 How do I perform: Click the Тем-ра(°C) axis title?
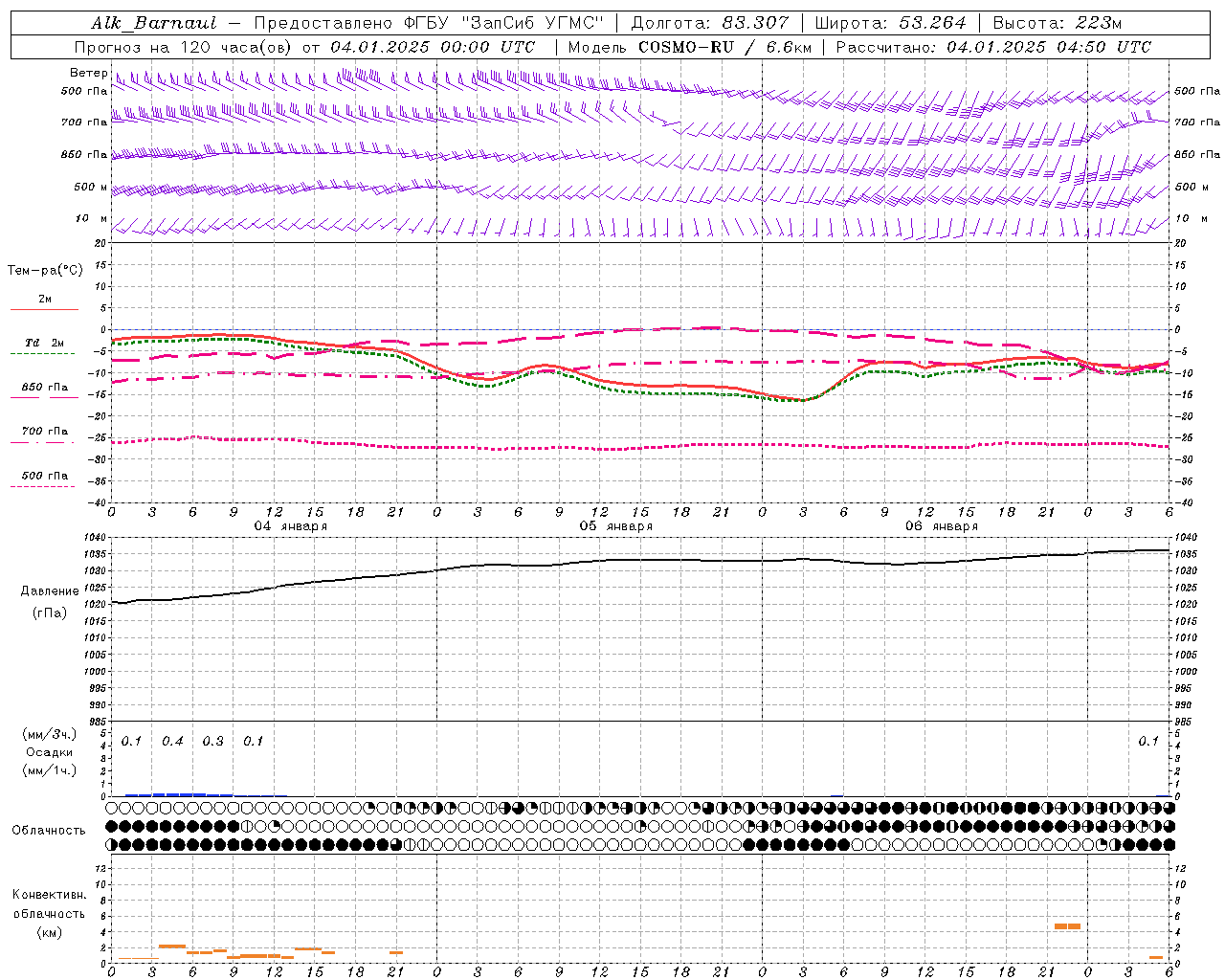(x=45, y=270)
